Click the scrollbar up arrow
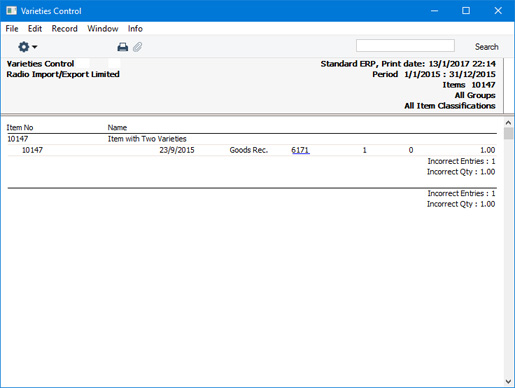This screenshot has width=515, height=388. point(508,123)
